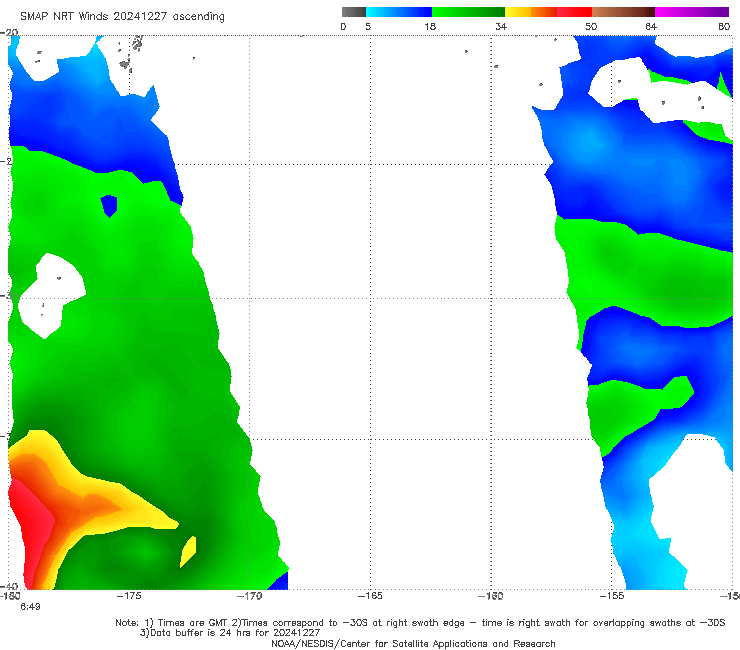Click the NOAA/NESDIS credit line
Image resolution: width=740 pixels, height=650 pixels.
click(x=413, y=643)
